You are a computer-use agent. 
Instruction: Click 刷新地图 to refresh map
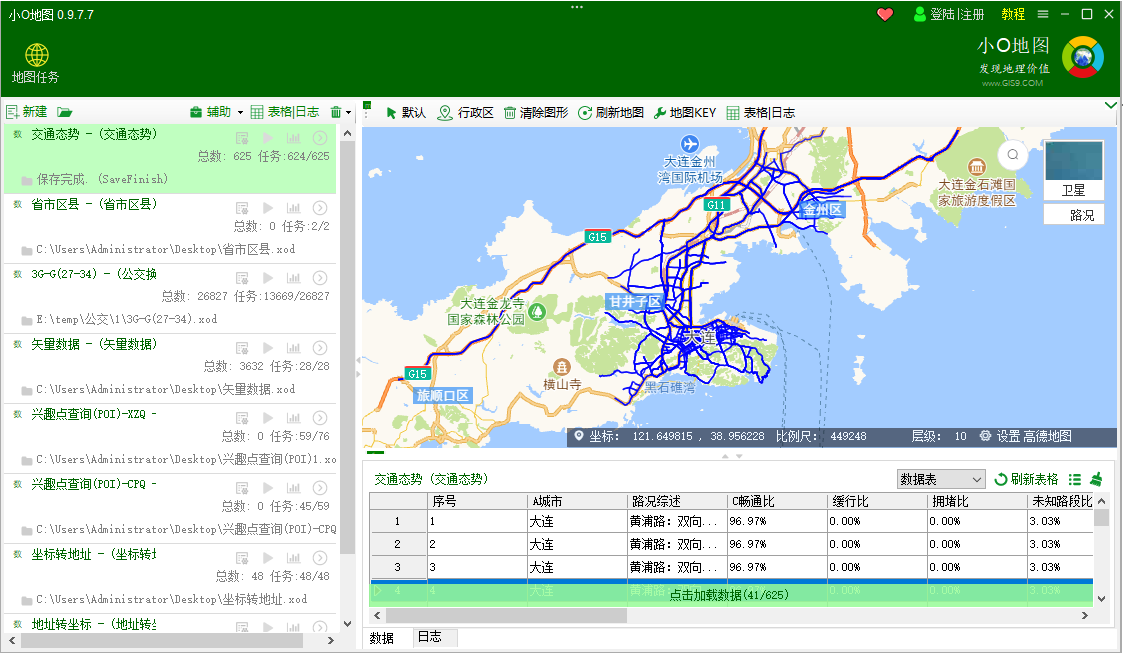(611, 112)
